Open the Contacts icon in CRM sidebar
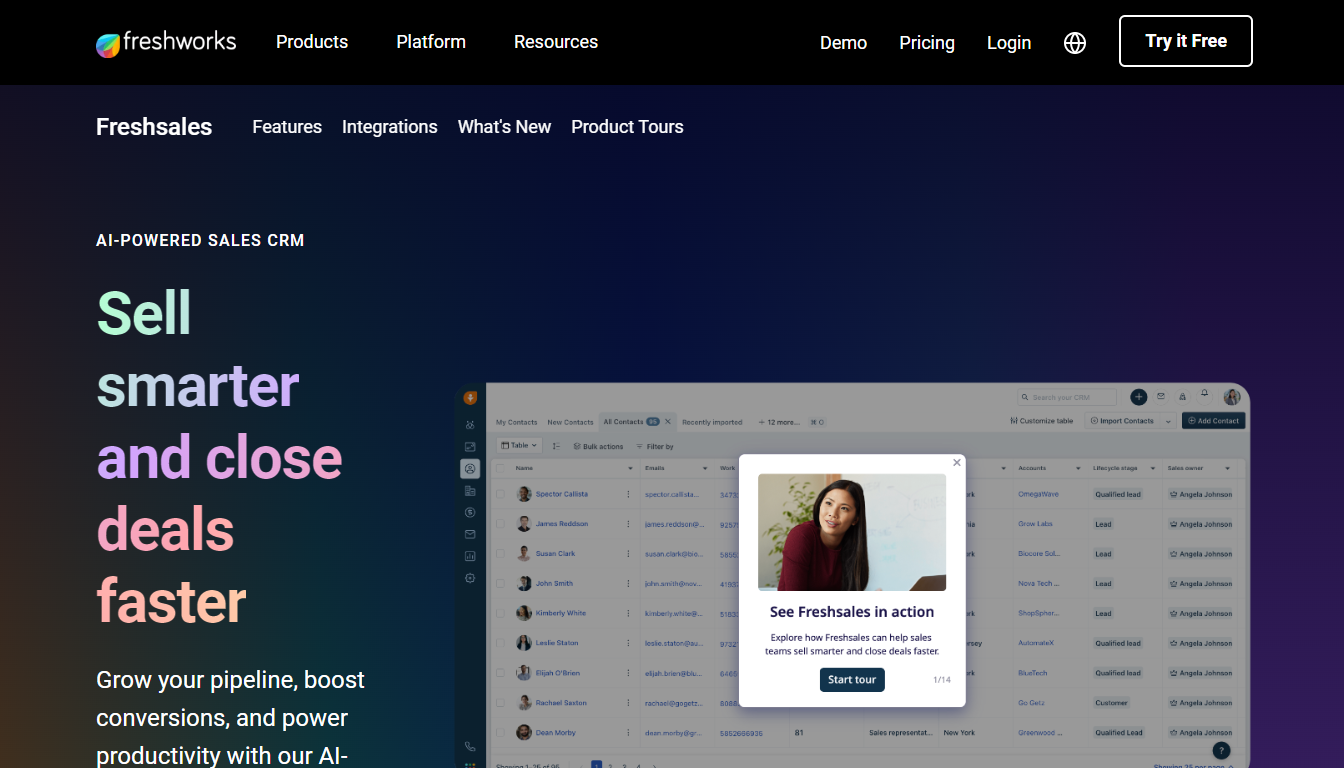Viewport: 1344px width, 768px height. (470, 468)
